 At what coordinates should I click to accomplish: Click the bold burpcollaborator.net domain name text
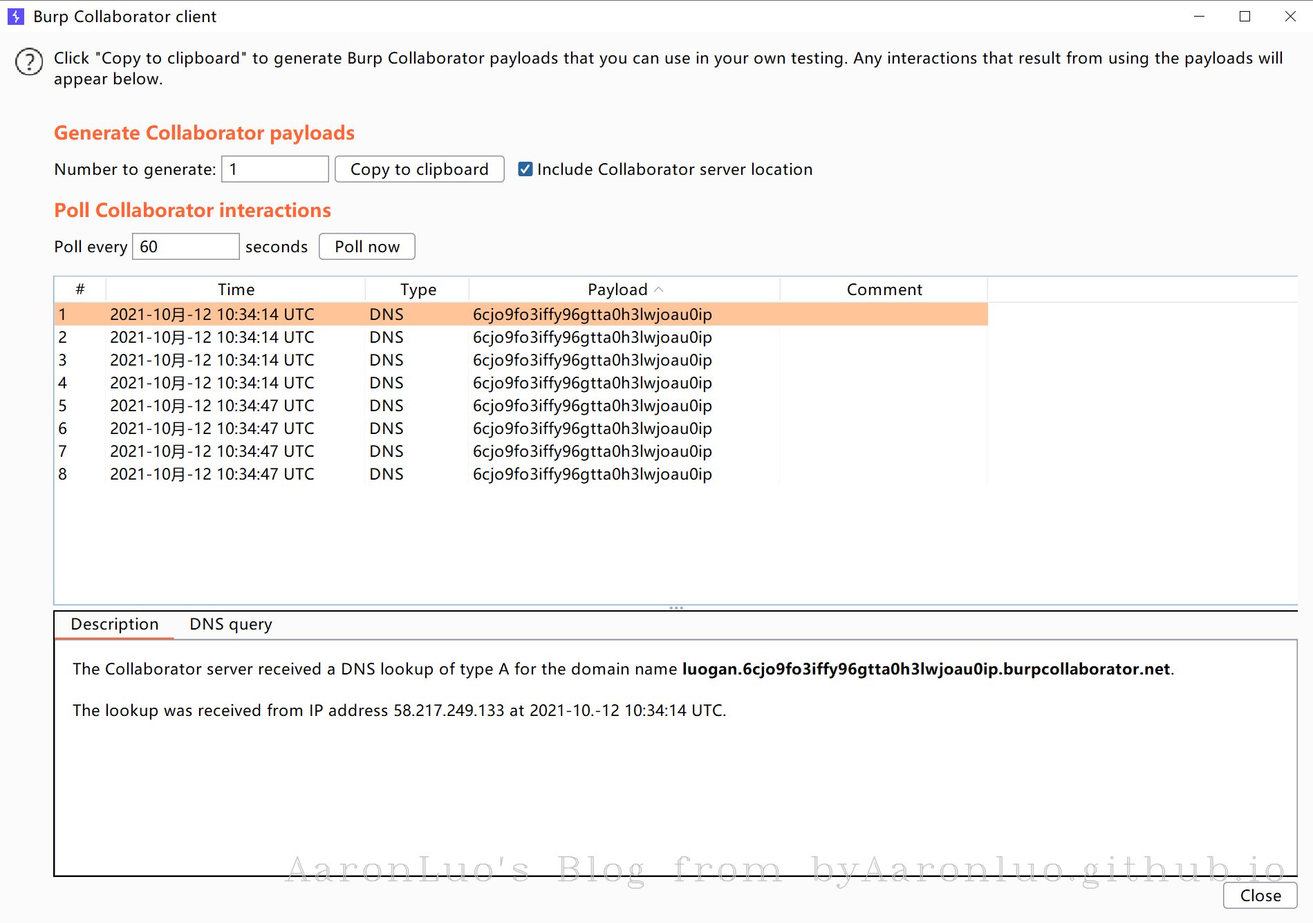tap(926, 669)
